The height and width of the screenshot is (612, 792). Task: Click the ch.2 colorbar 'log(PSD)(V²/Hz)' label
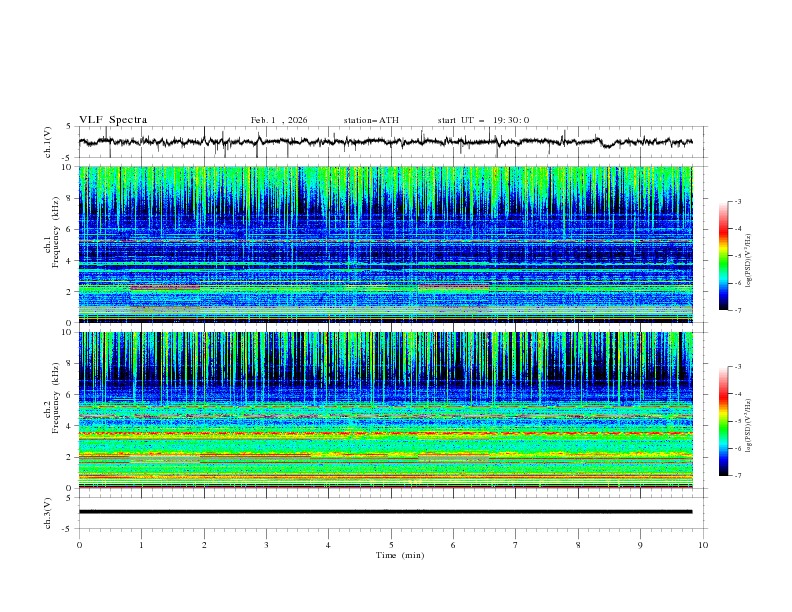tap(750, 426)
